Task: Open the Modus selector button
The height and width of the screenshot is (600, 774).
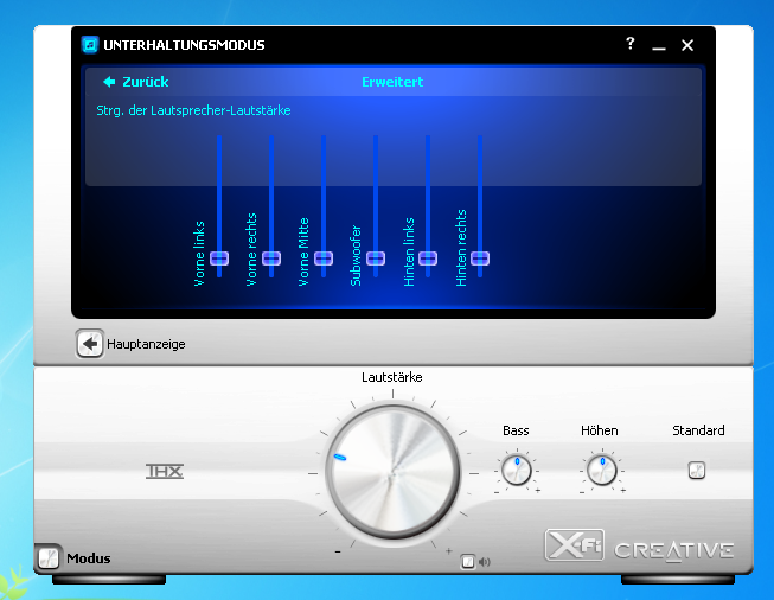Action: click(48, 558)
